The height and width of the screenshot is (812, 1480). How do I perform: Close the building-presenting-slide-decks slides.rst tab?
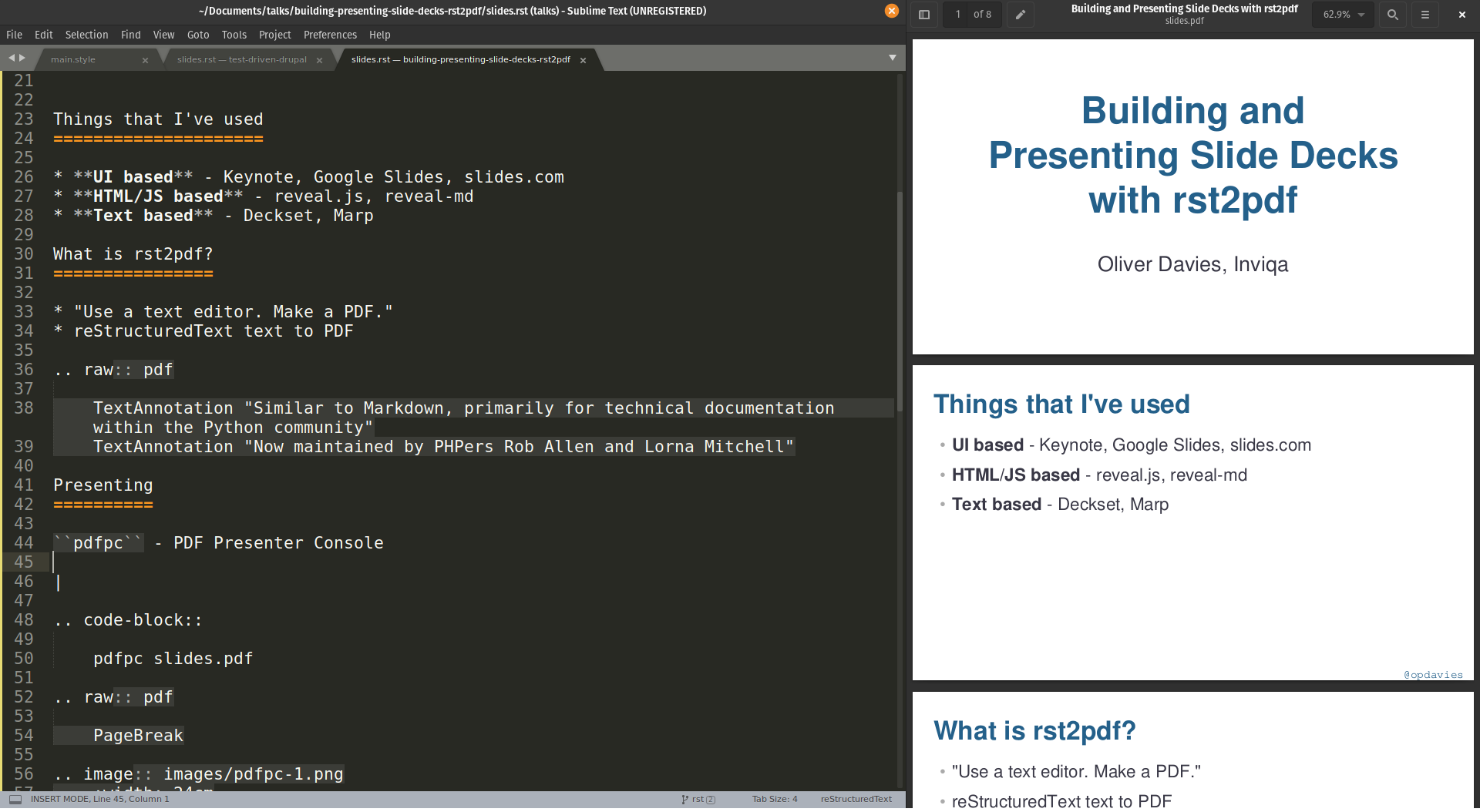(x=583, y=60)
